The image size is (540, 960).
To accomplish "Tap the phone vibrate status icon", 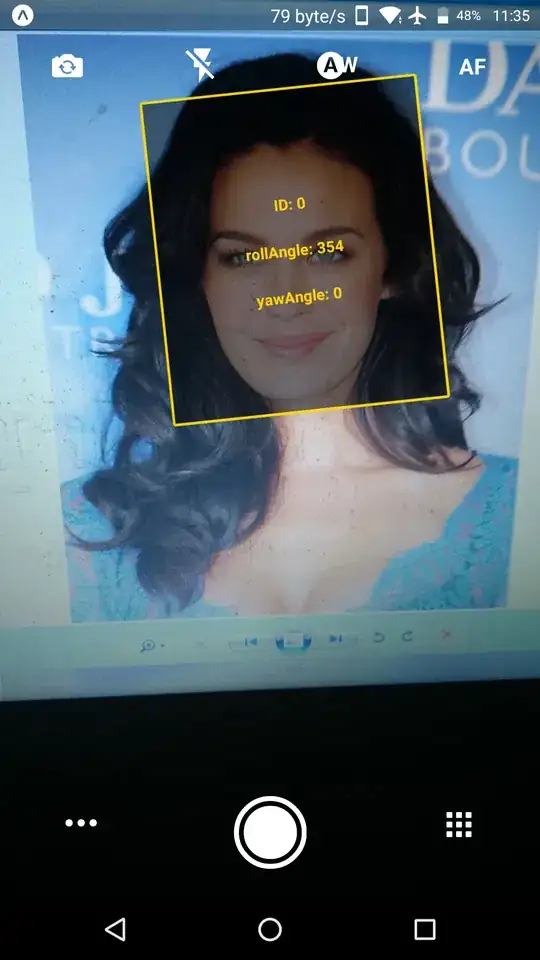I will pyautogui.click(x=362, y=16).
